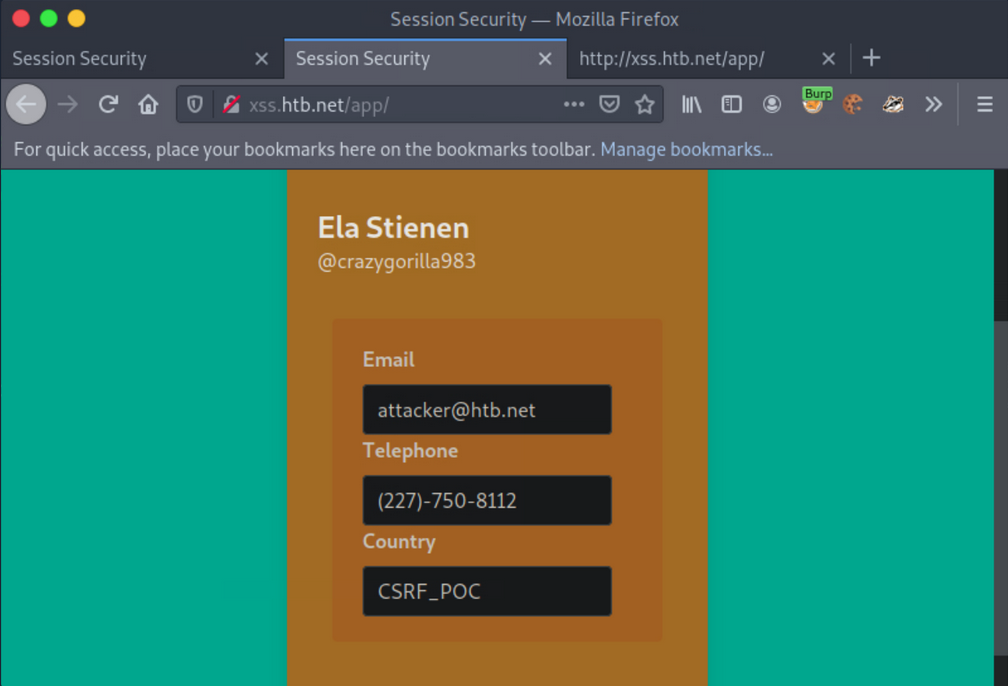This screenshot has width=1008, height=686.
Task: Open the cookie editor extension
Action: click(853, 104)
